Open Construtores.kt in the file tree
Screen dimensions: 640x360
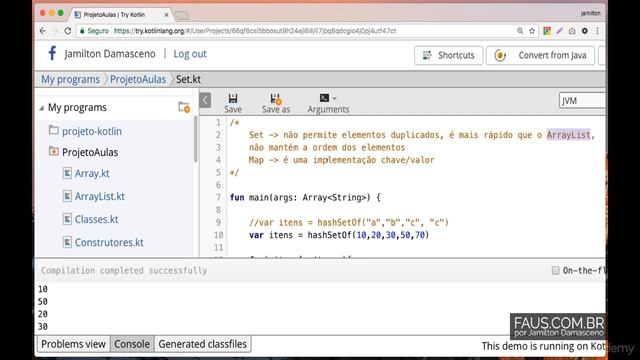click(109, 242)
